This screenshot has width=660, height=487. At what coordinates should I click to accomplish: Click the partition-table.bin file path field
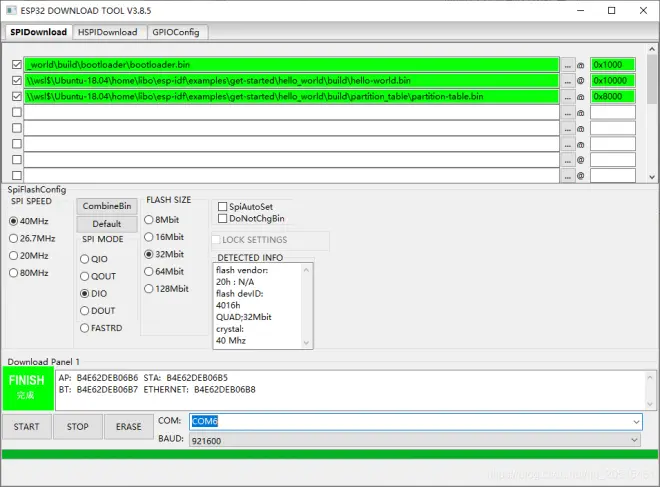coord(291,97)
